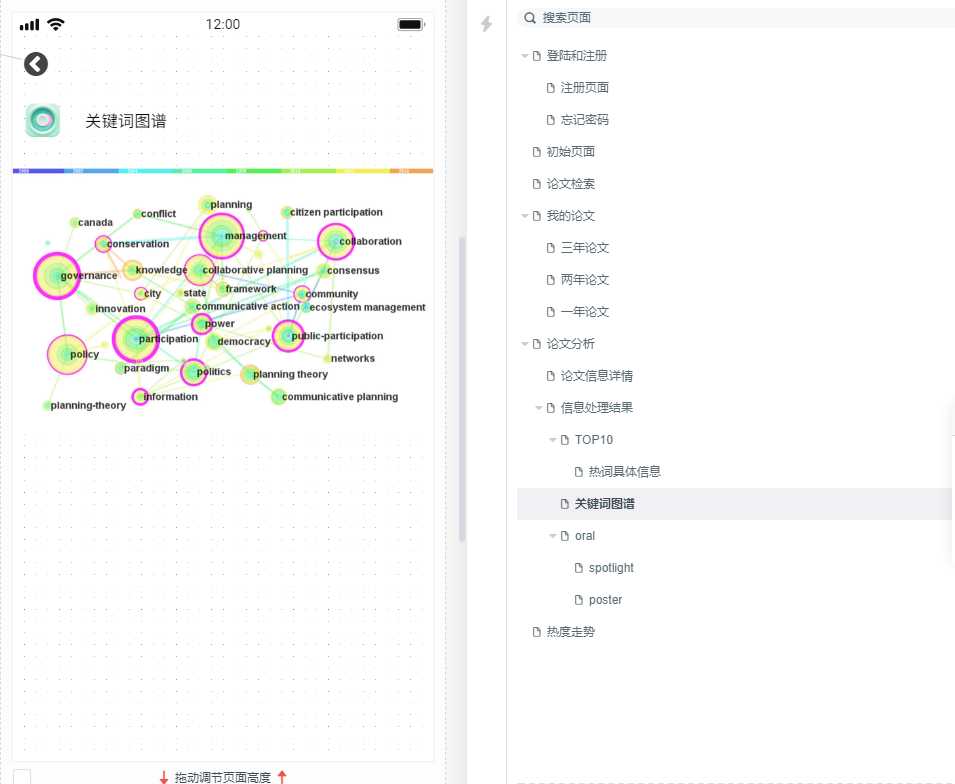The image size is (955, 784).
Task: Click the page icon beside 论文检索
Action: (537, 184)
